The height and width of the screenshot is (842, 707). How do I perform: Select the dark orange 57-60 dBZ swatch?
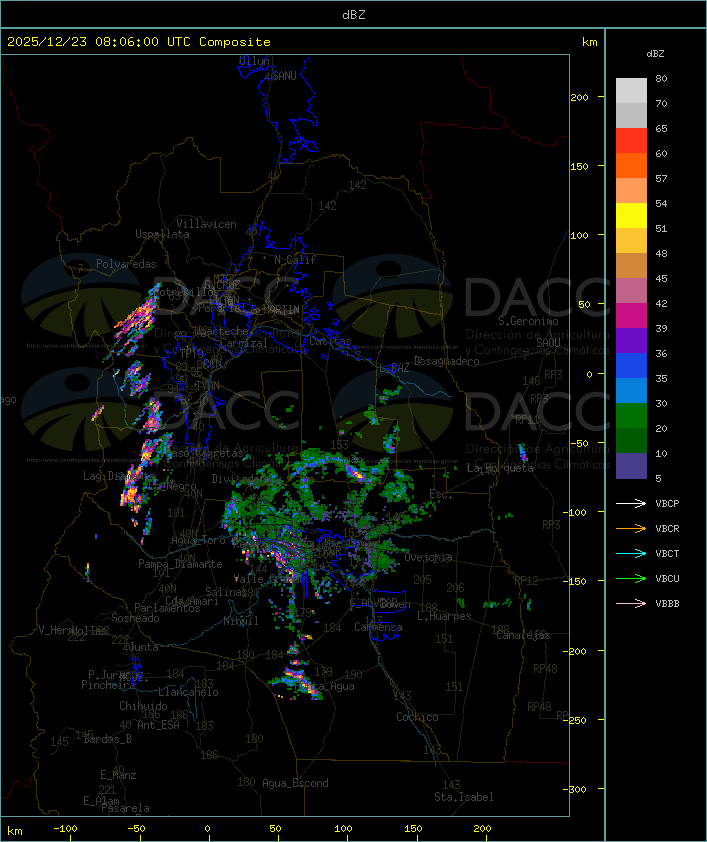[x=631, y=166]
